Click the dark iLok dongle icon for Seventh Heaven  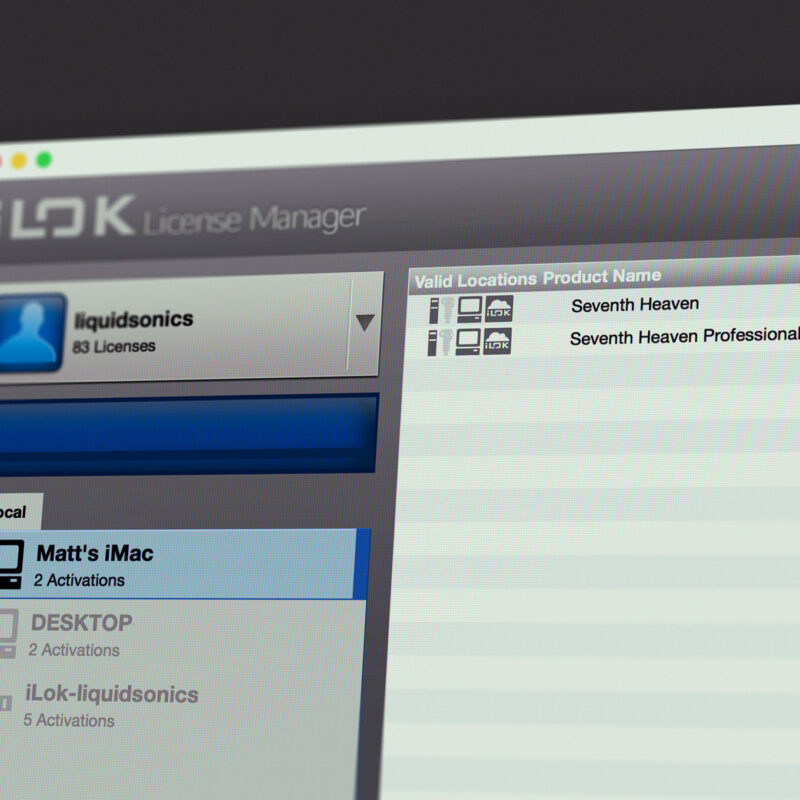[434, 310]
